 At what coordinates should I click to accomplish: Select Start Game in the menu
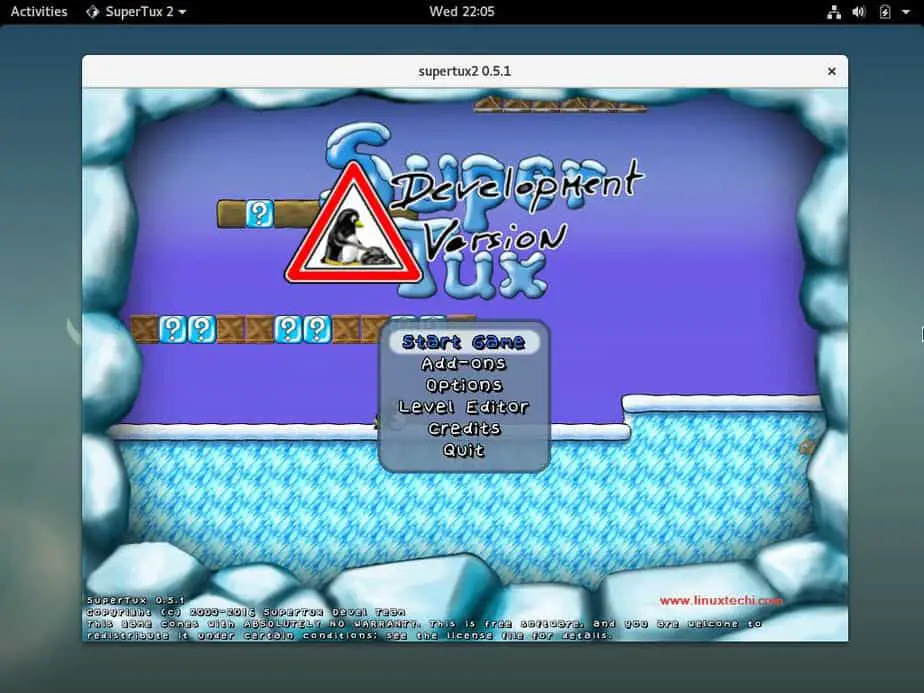point(464,342)
